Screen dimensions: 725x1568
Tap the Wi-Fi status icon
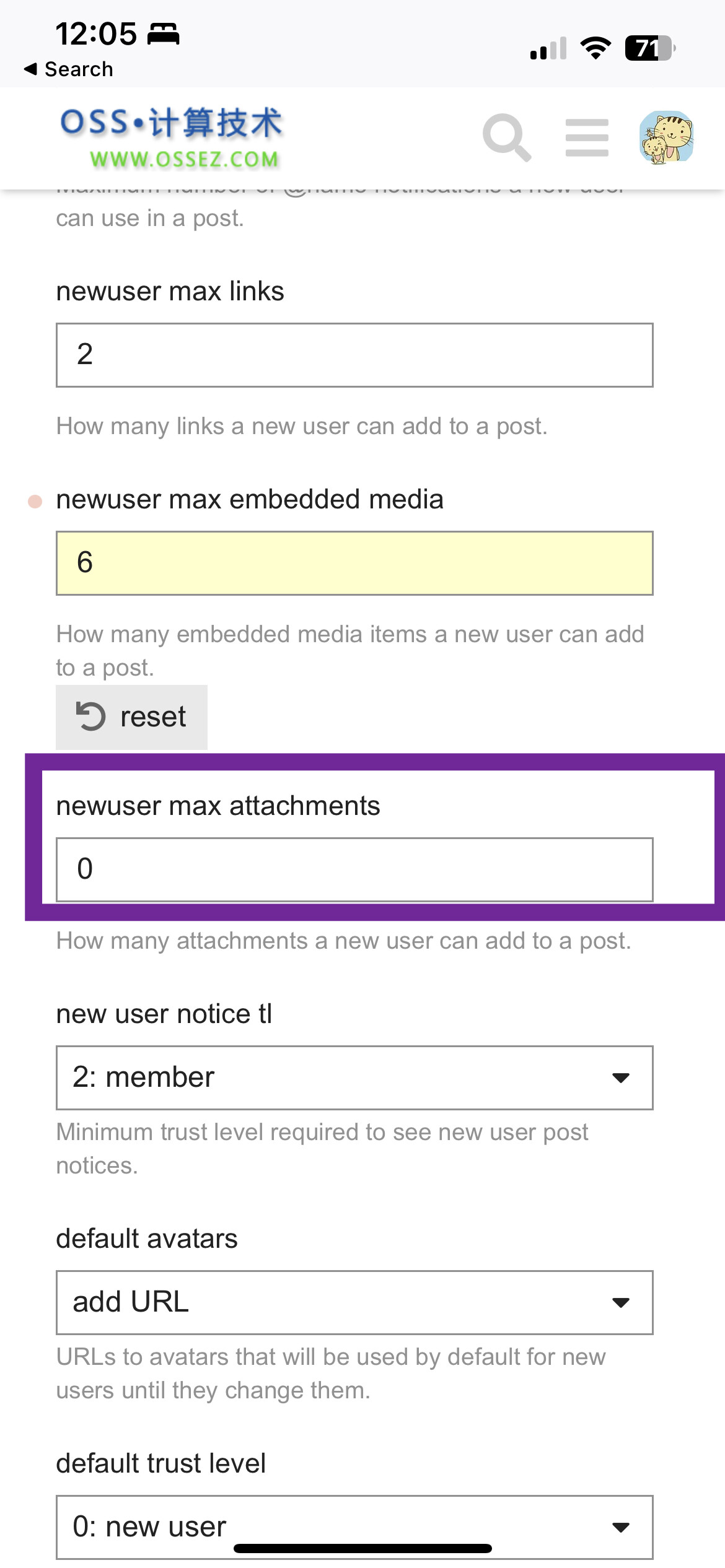pyautogui.click(x=595, y=48)
